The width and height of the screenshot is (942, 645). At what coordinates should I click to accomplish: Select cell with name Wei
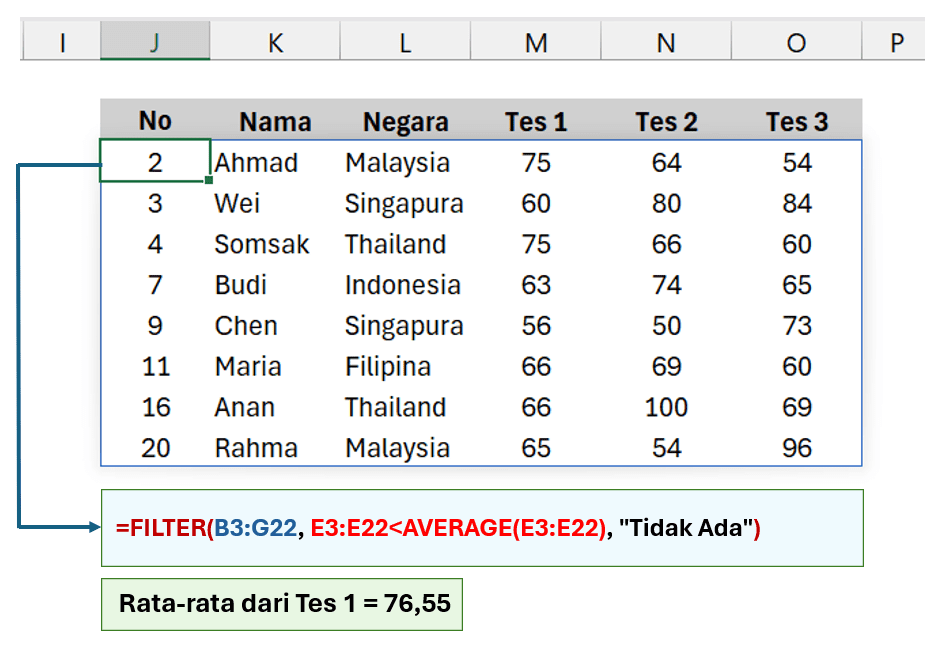(275, 203)
